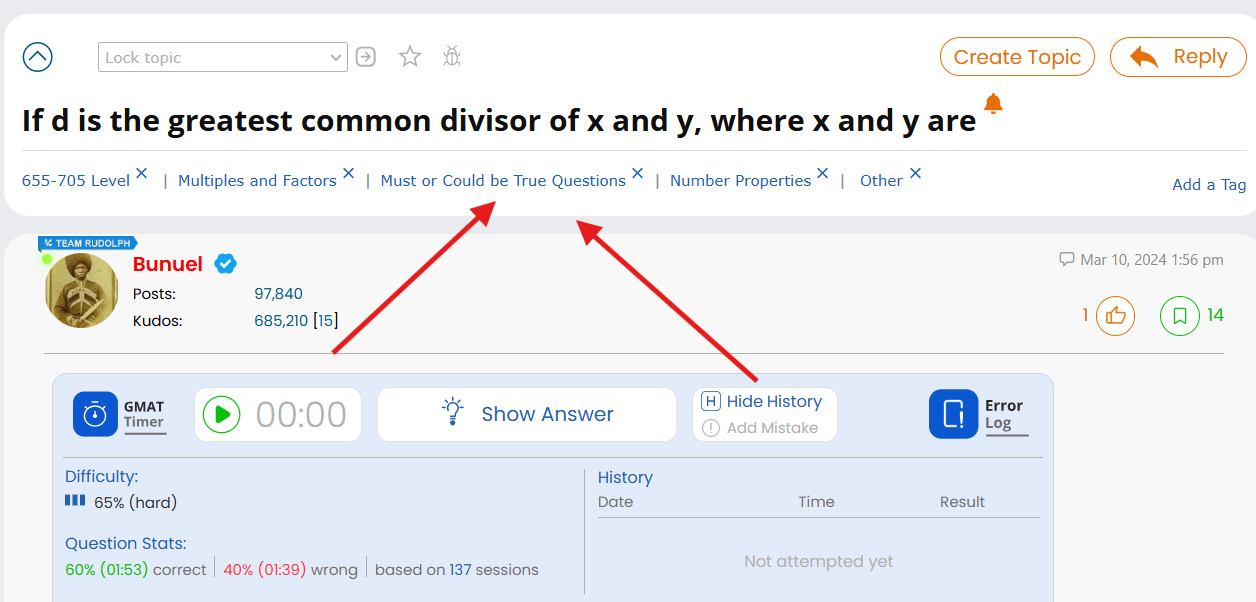Give kudos with thumbs-up icon
Image resolution: width=1256 pixels, height=602 pixels.
1115,316
